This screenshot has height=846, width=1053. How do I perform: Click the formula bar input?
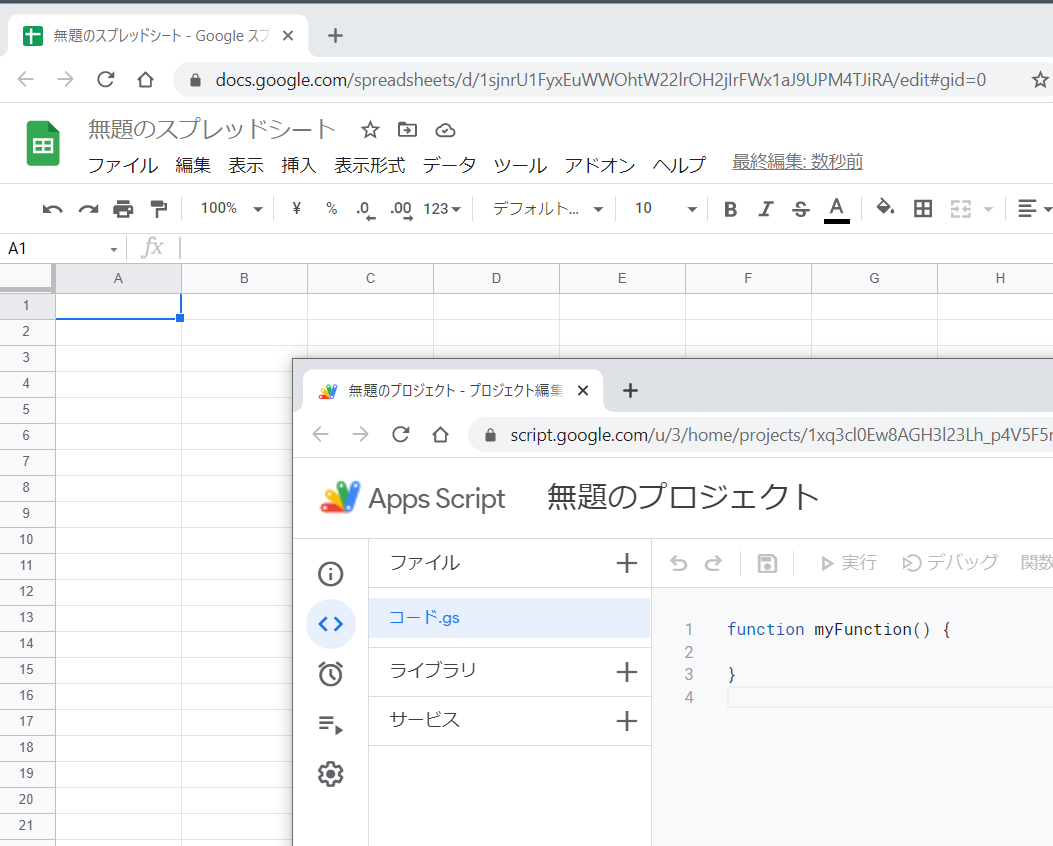pyautogui.click(x=614, y=248)
